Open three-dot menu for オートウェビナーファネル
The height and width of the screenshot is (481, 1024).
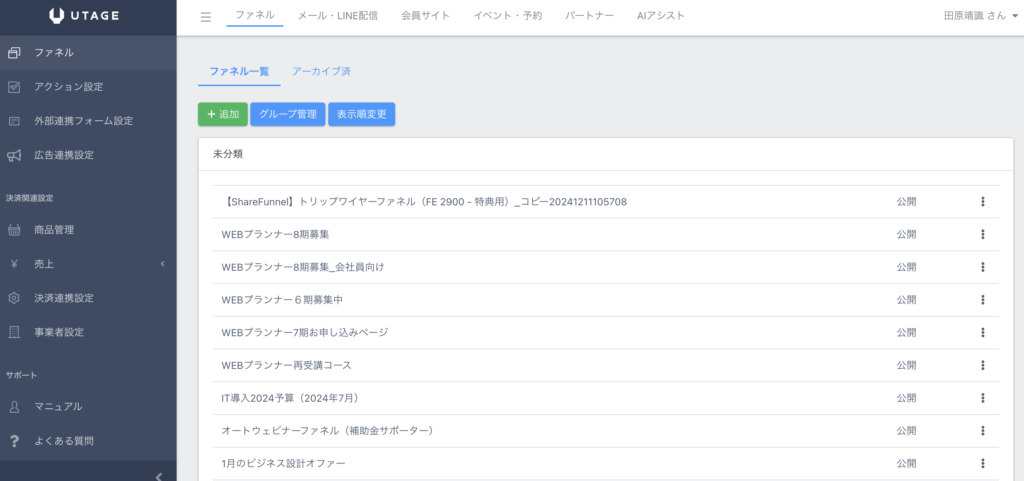tap(982, 431)
